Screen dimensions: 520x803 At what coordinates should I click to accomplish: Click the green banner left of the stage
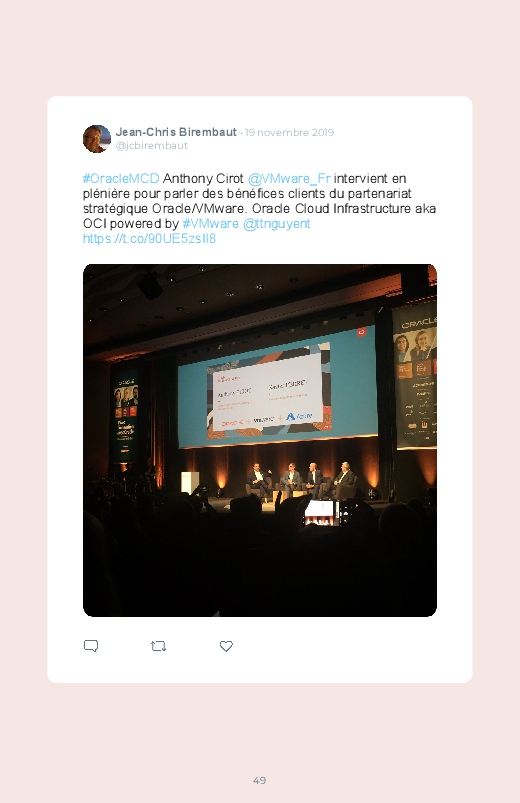pos(126,416)
